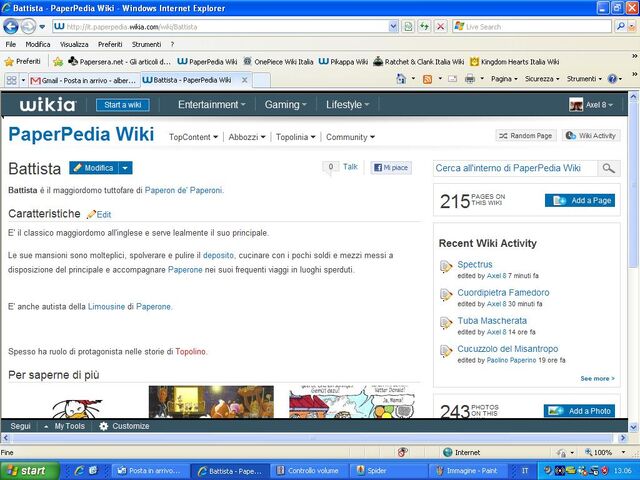This screenshot has width=640, height=480.
Task: Open the Modifica menu in menu bar
Action: pos(38,44)
